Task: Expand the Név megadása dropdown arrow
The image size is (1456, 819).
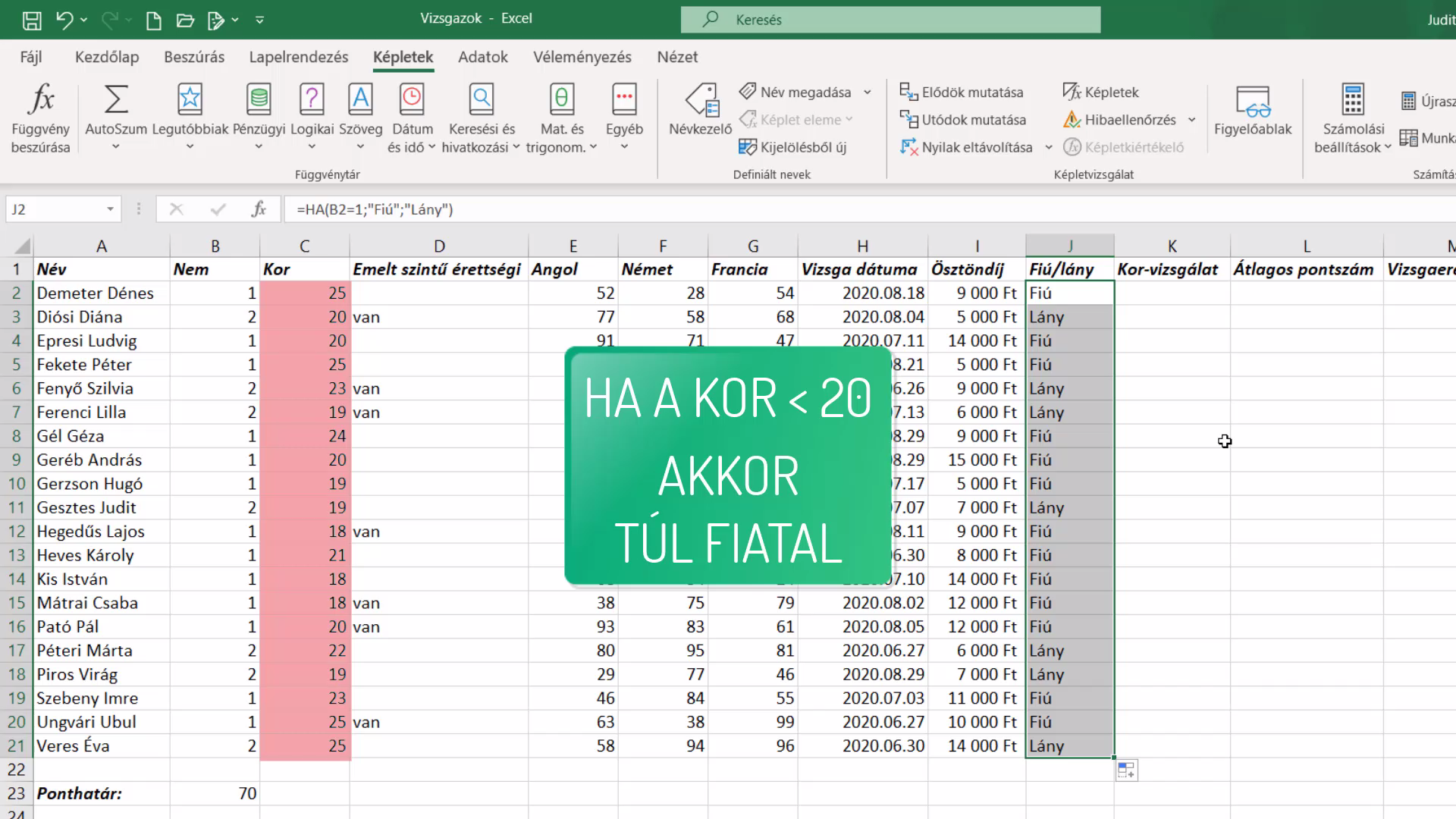Action: pos(868,93)
